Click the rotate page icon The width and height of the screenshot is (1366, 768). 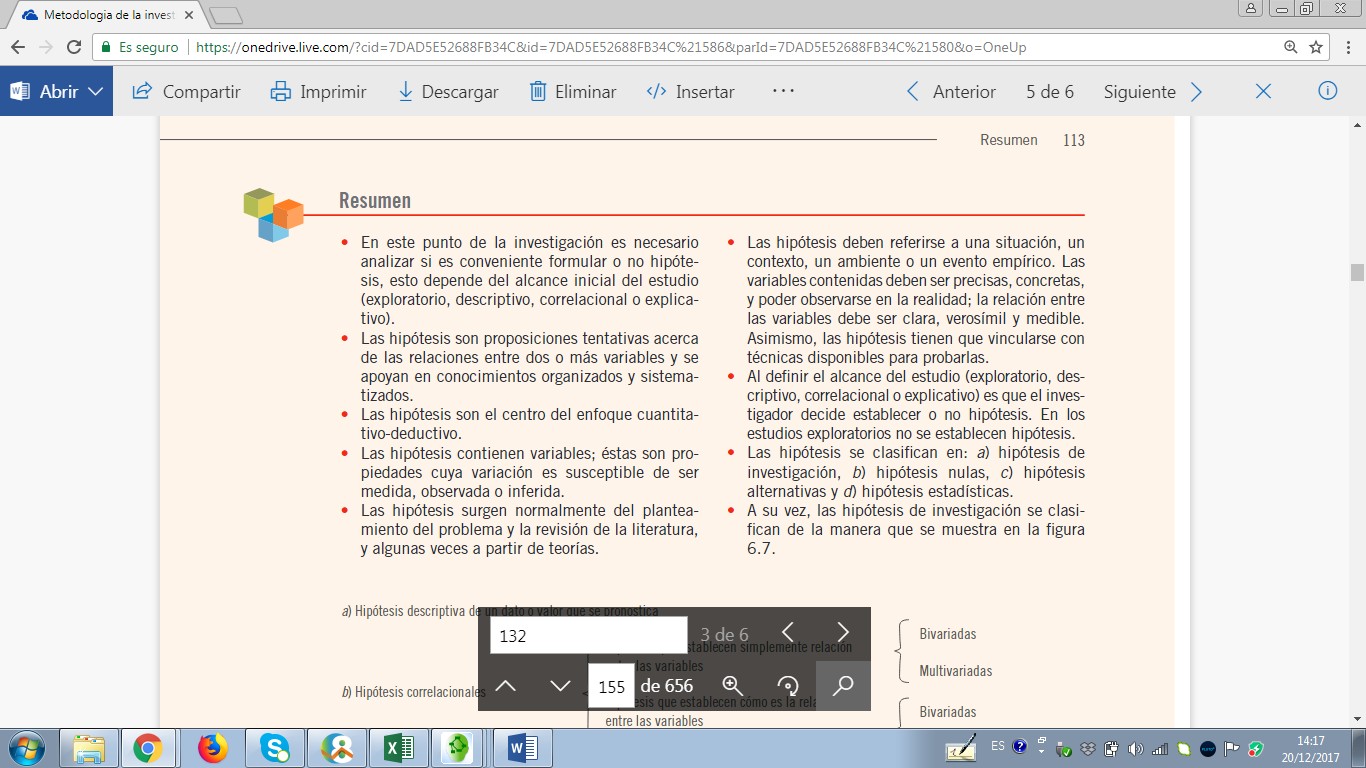(787, 686)
